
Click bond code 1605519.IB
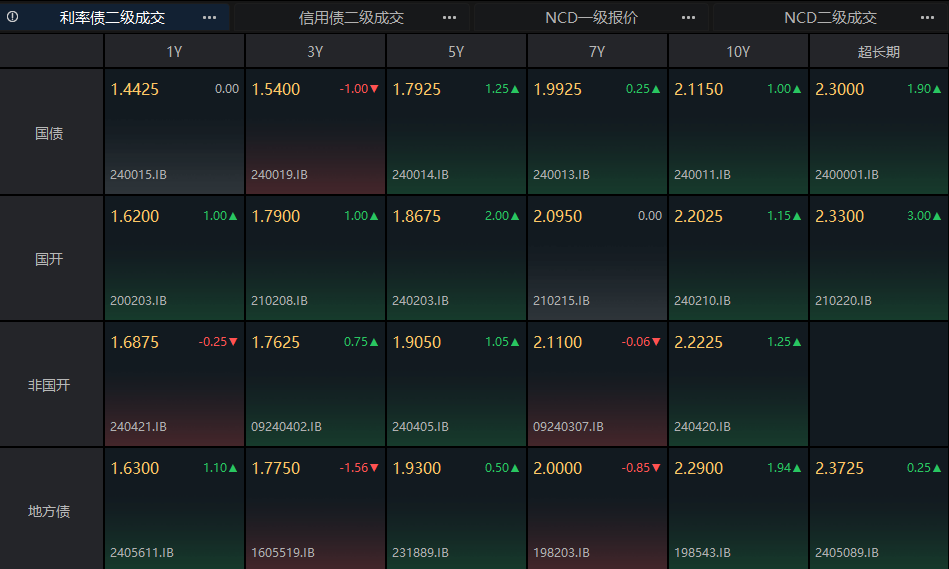[x=283, y=552]
